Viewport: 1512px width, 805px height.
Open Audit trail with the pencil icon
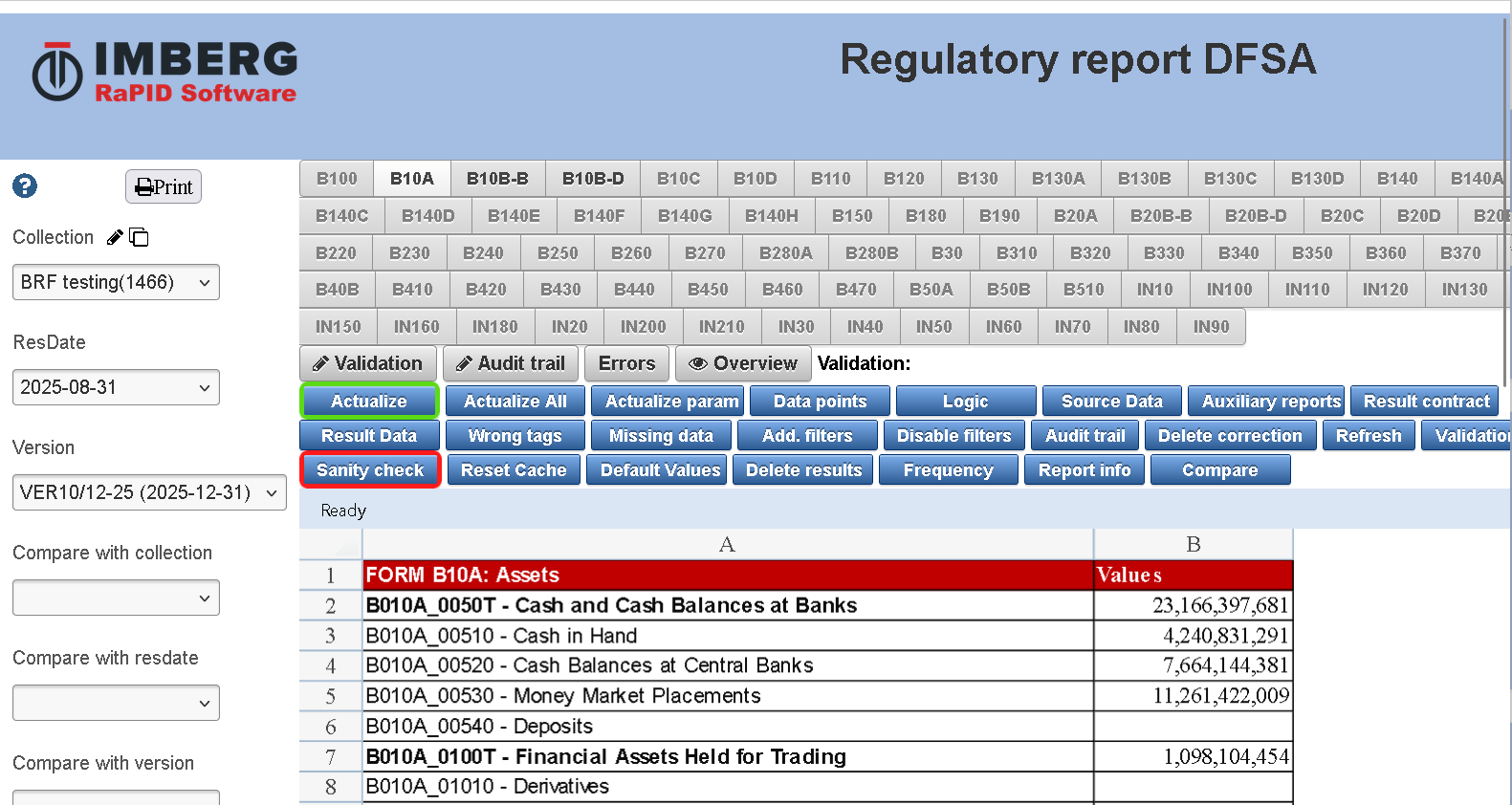pyautogui.click(x=511, y=363)
